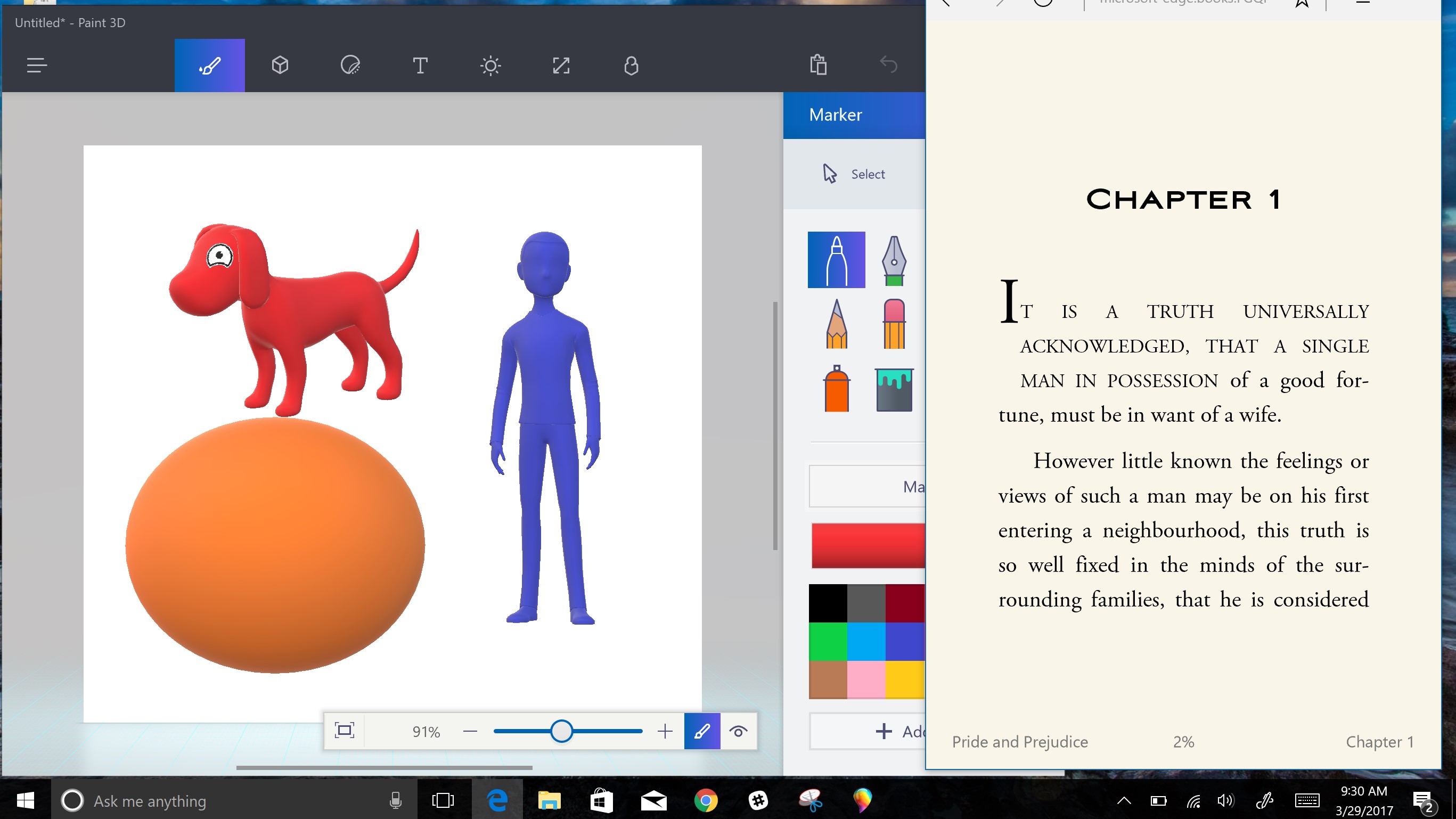Viewport: 1456px width, 819px height.
Task: Click the volume speaker tray icon
Action: point(1225,800)
